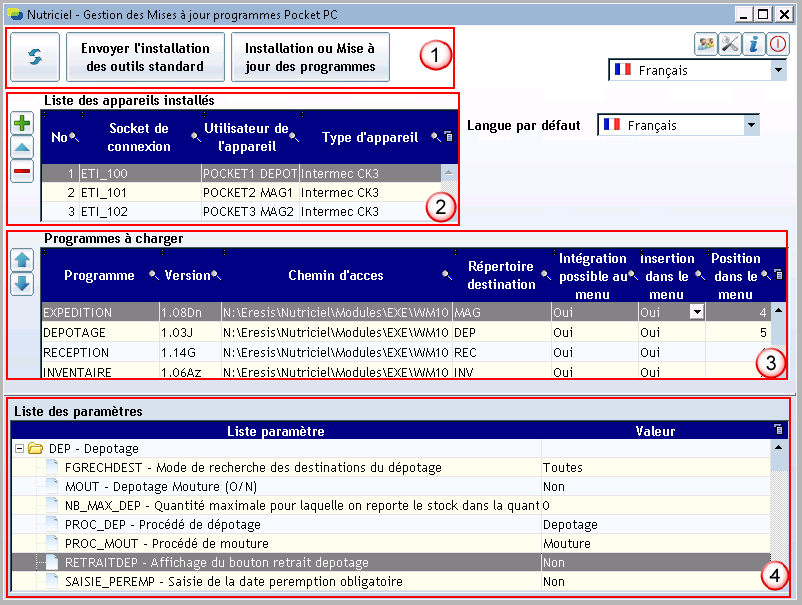
Task: Select the ETI_100 device row
Action: click(241, 173)
